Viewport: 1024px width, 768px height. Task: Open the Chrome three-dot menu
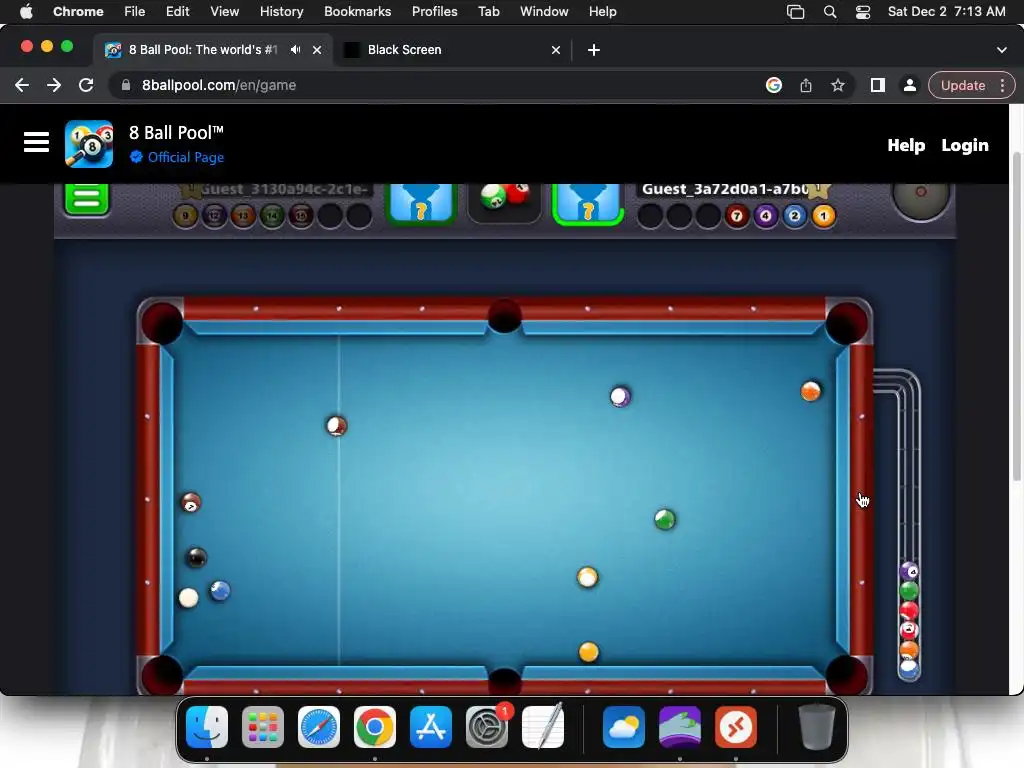coord(1002,85)
